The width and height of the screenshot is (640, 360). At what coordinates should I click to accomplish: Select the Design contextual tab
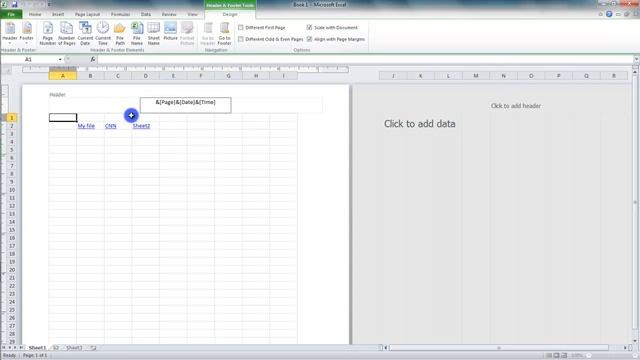point(230,14)
